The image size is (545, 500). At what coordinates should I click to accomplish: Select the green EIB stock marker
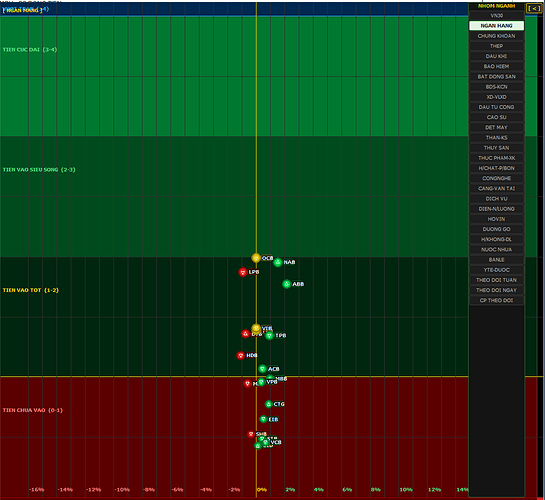(x=263, y=419)
